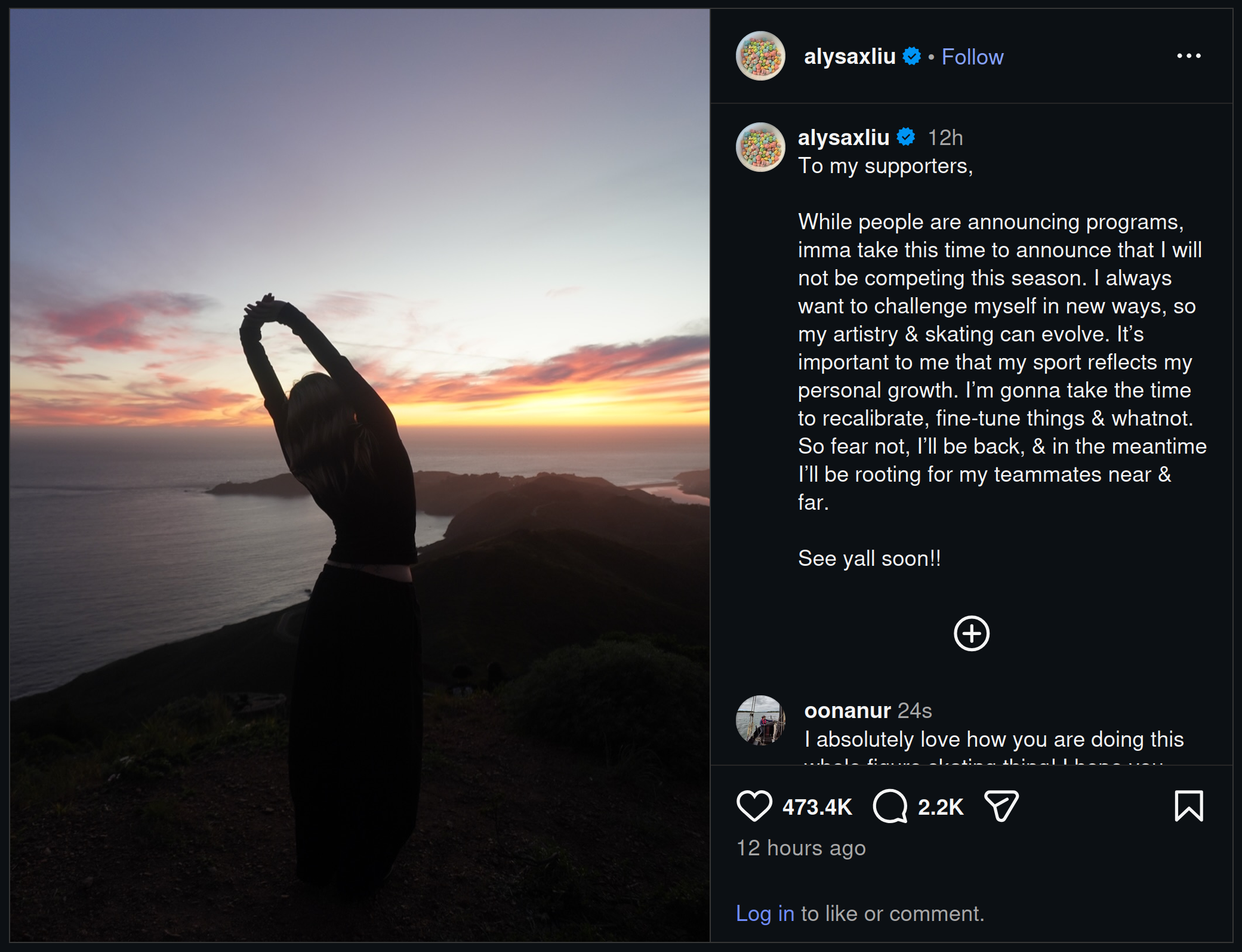1242x952 pixels.
Task: Click the caption author's avatar next to 12h
Action: point(760,147)
